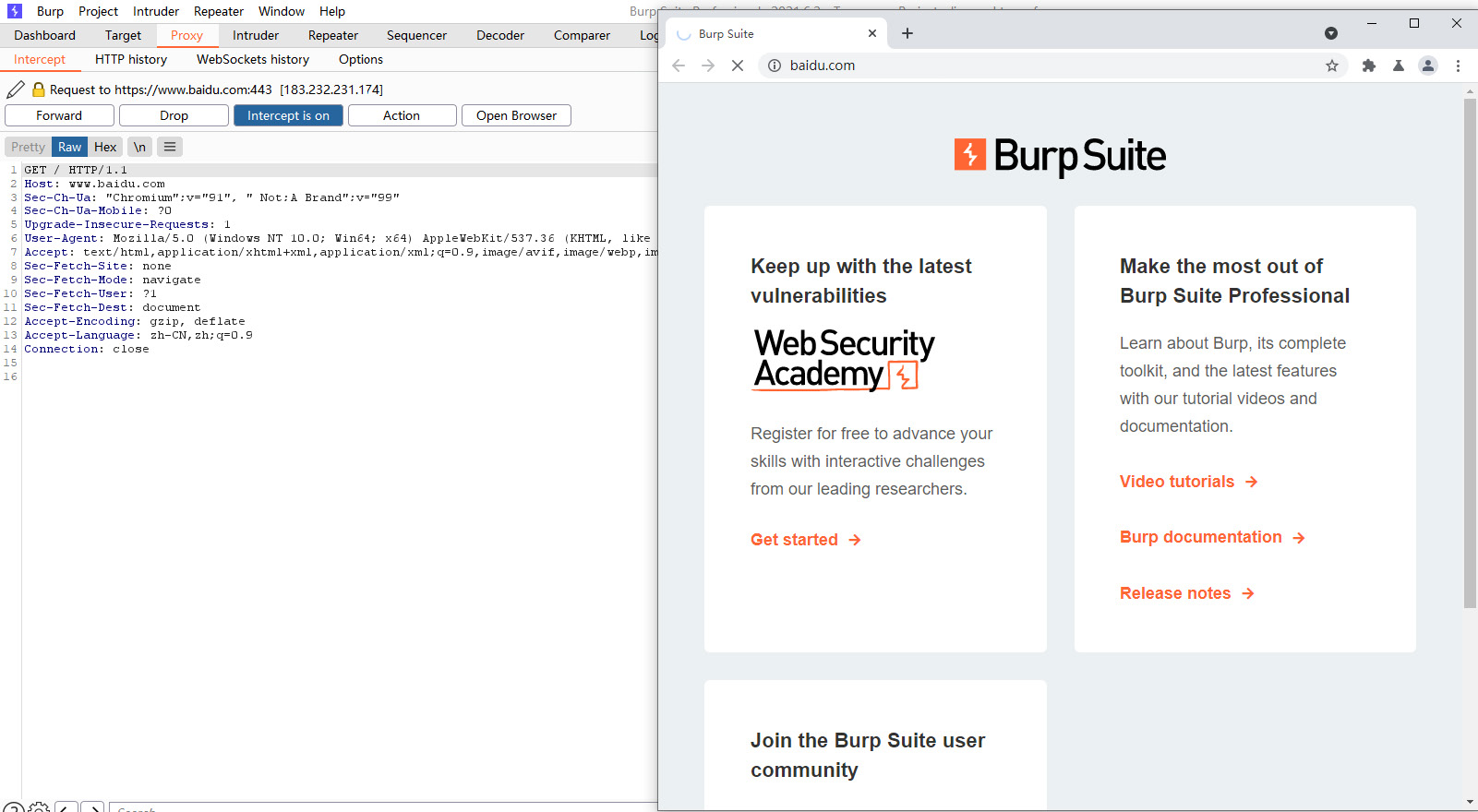Open the Window menu
The width and height of the screenshot is (1478, 812).
pyautogui.click(x=282, y=11)
